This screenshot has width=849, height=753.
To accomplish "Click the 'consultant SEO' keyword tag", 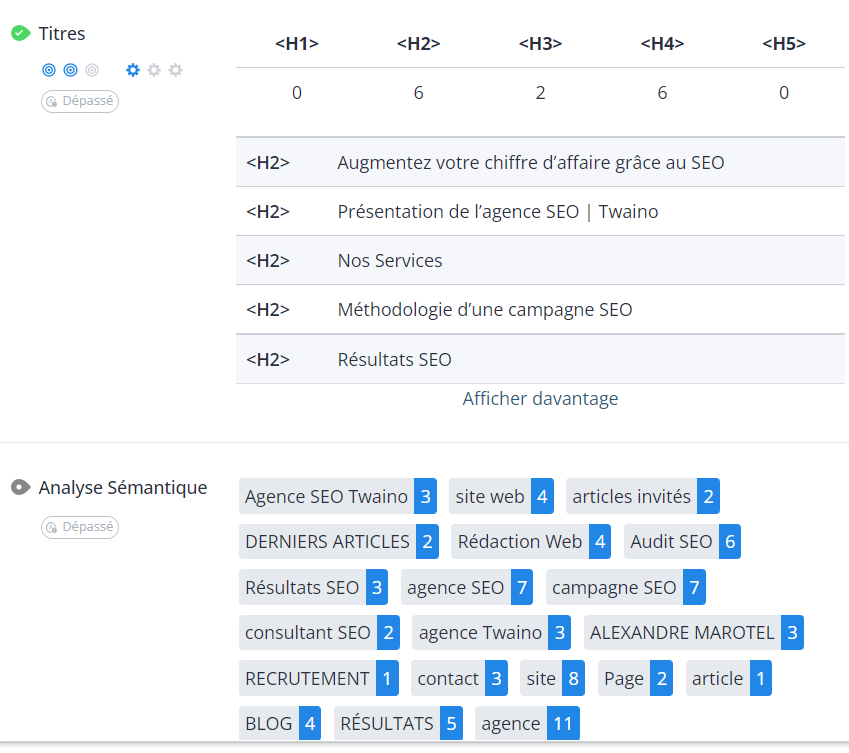I will [319, 632].
